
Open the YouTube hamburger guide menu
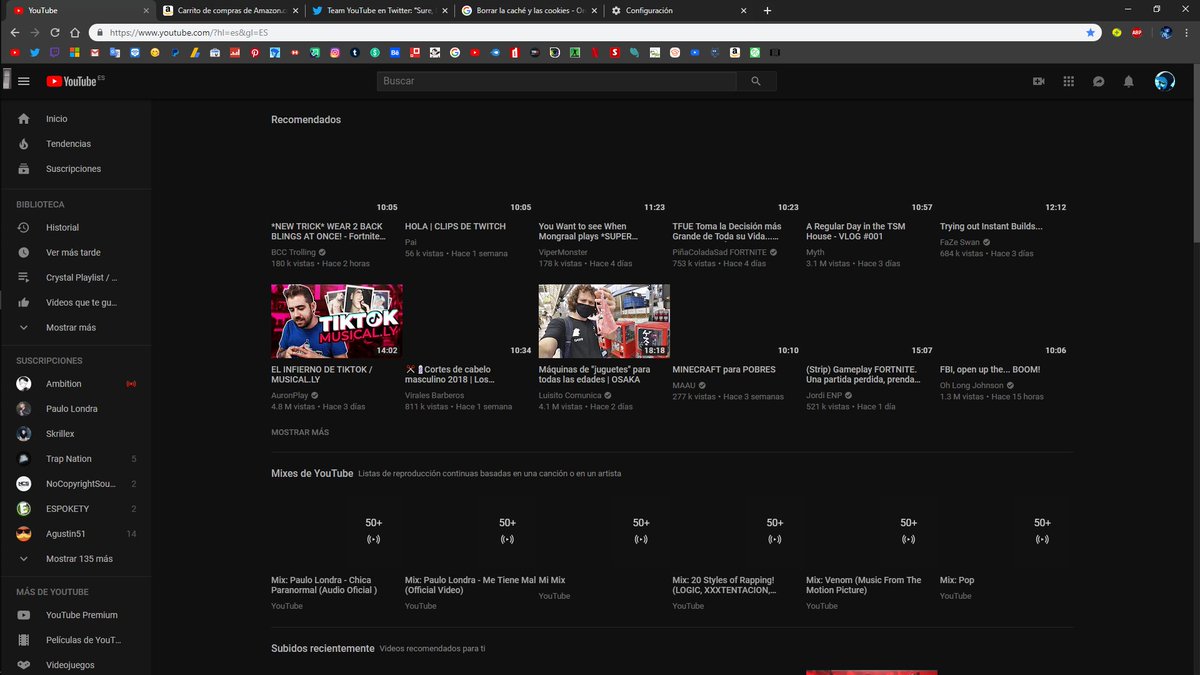(24, 81)
